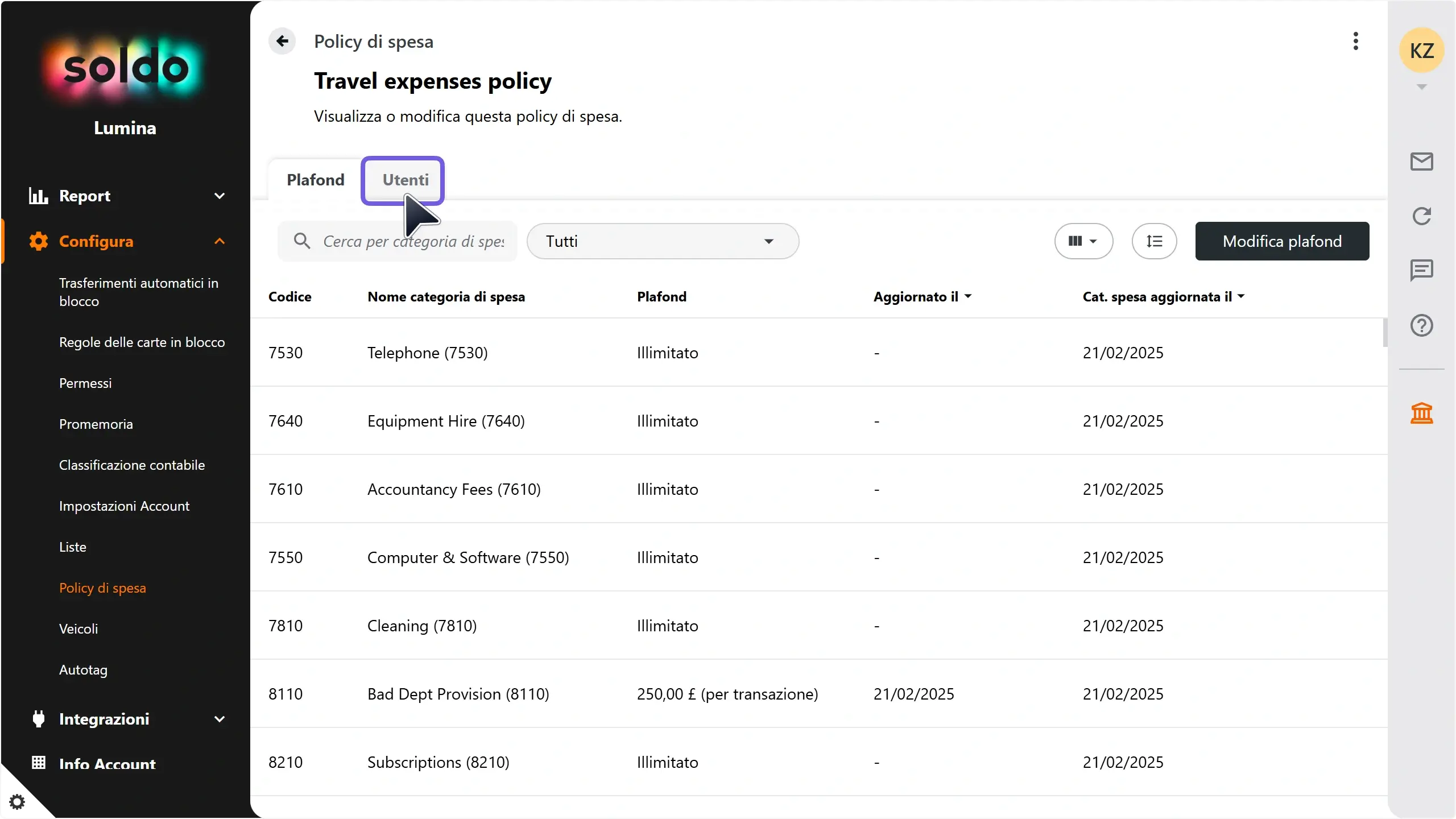Click the Plafond column header
Screen dimensions: 1456x819
pos(661,296)
